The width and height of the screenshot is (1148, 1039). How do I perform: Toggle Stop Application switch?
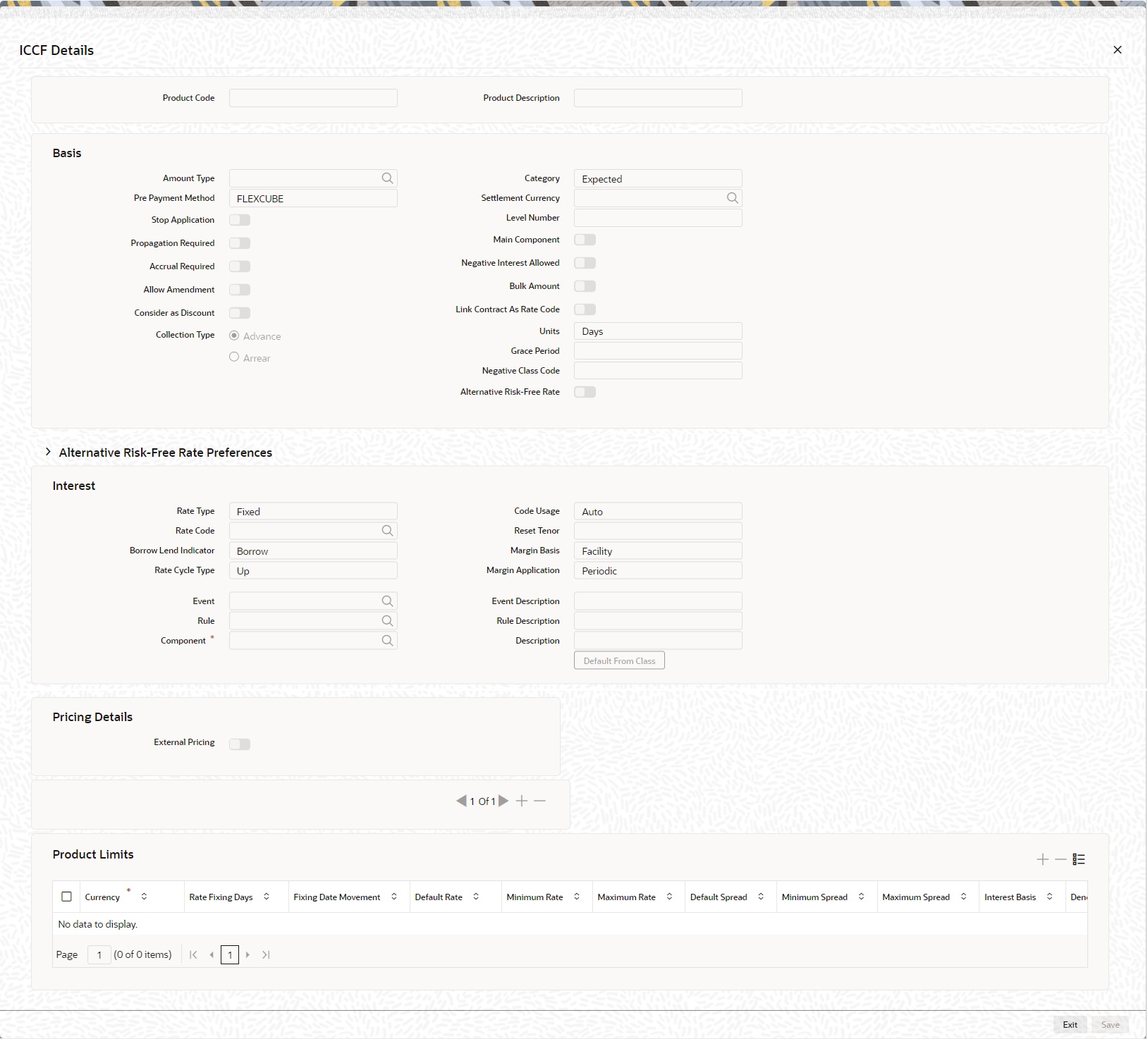coord(240,220)
